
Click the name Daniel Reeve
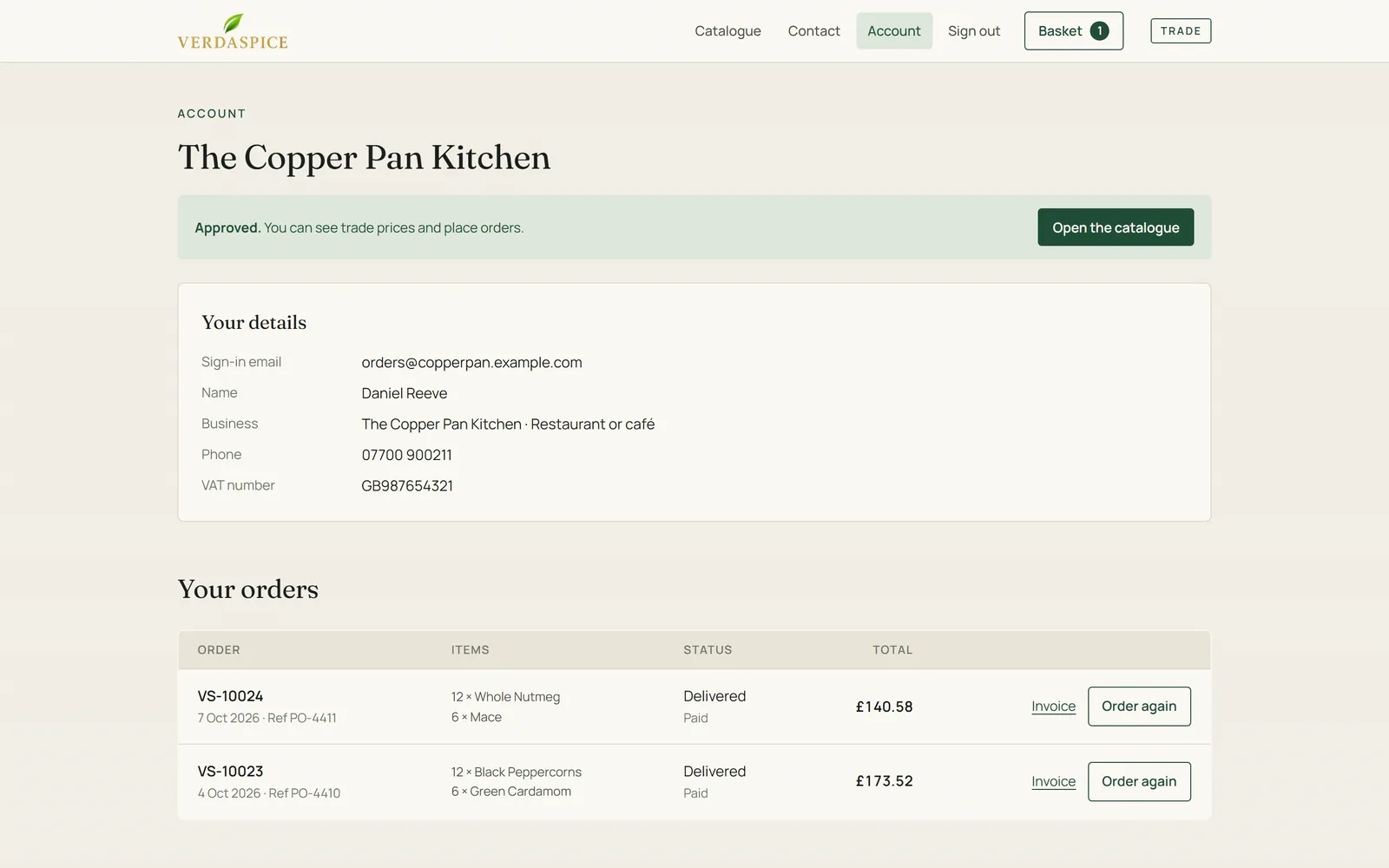pos(405,393)
